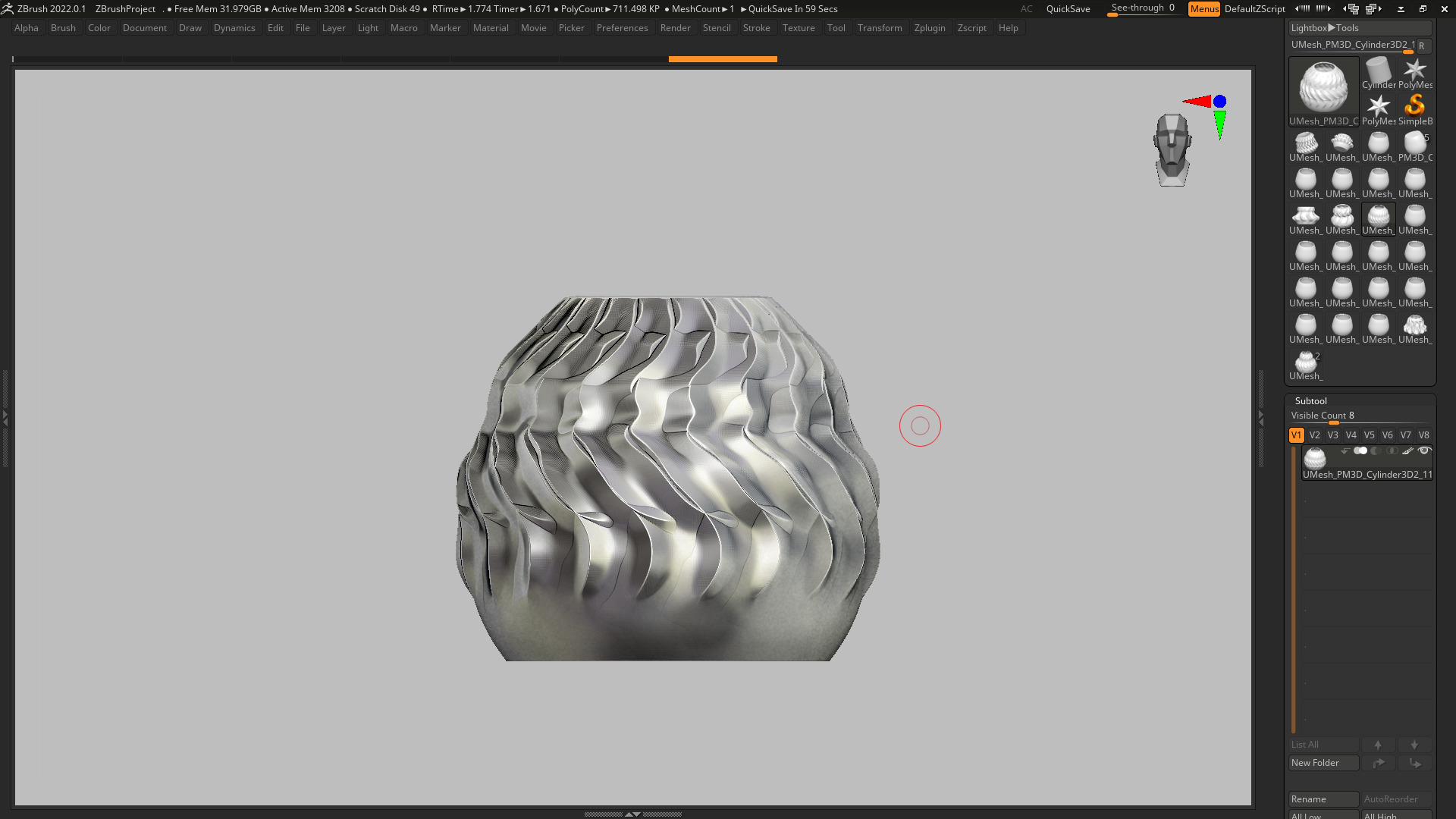Select the PM3D_C tool thumbnail
1456x819 pixels.
pyautogui.click(x=1415, y=146)
